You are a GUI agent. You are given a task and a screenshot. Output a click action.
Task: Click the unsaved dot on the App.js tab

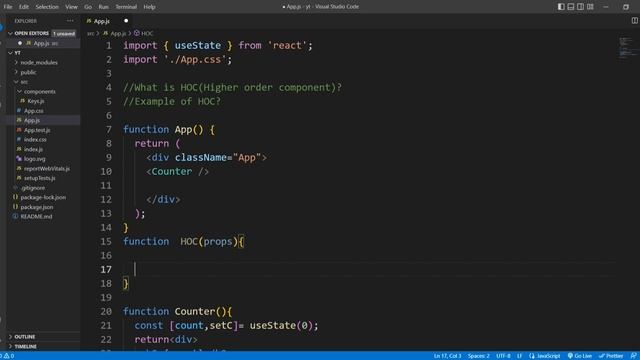[126, 21]
